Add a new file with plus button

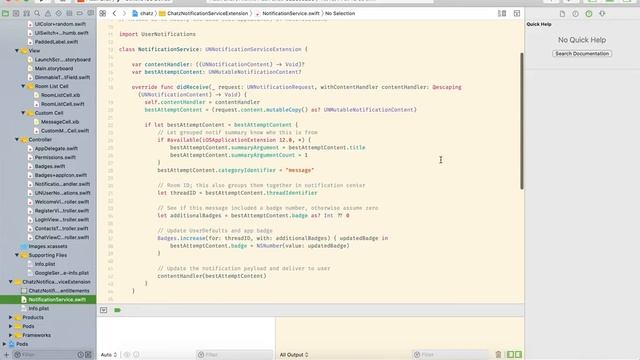6,355
